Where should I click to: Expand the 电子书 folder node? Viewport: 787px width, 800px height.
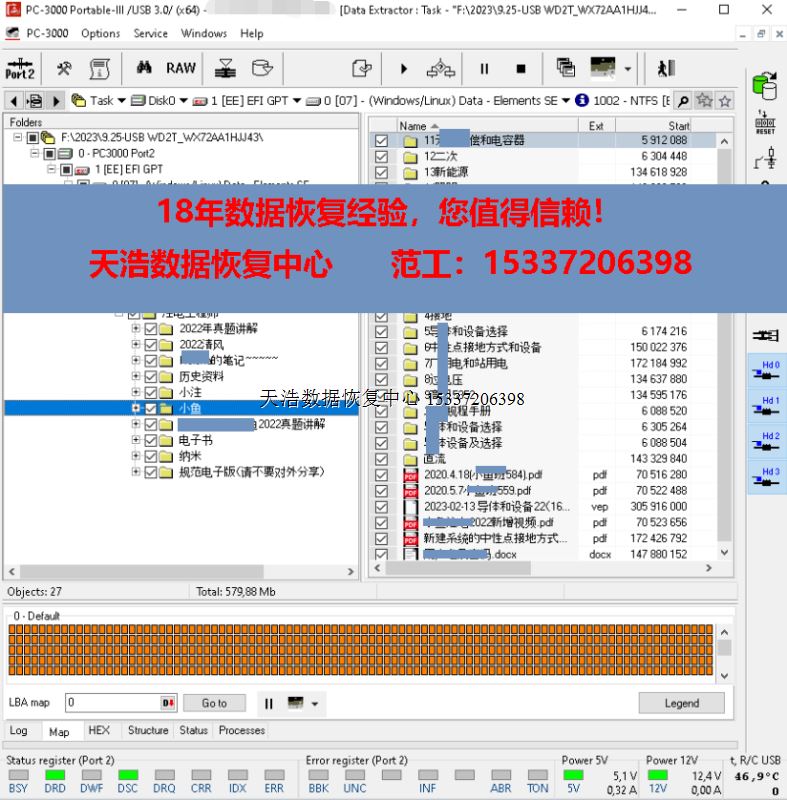pos(136,440)
